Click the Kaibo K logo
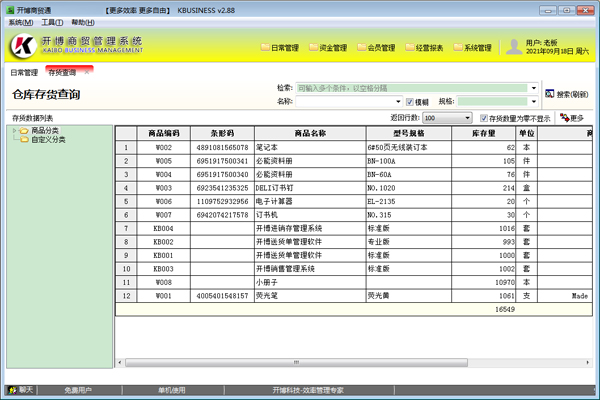This screenshot has width=600, height=400. click(x=23, y=46)
